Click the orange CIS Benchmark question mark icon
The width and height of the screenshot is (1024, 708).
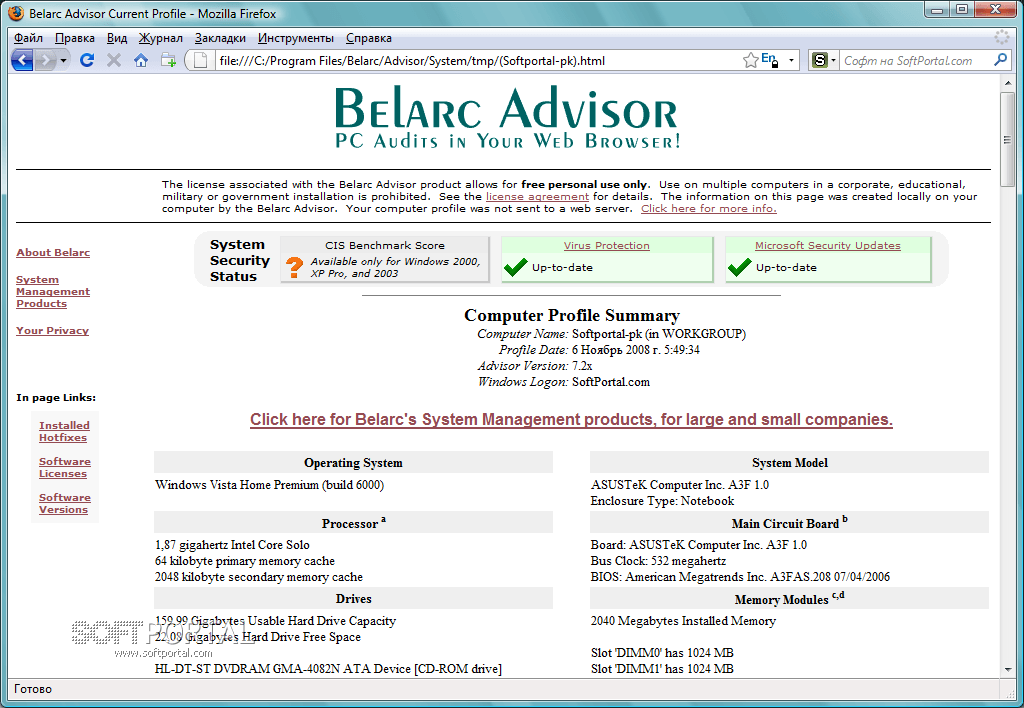[x=295, y=266]
